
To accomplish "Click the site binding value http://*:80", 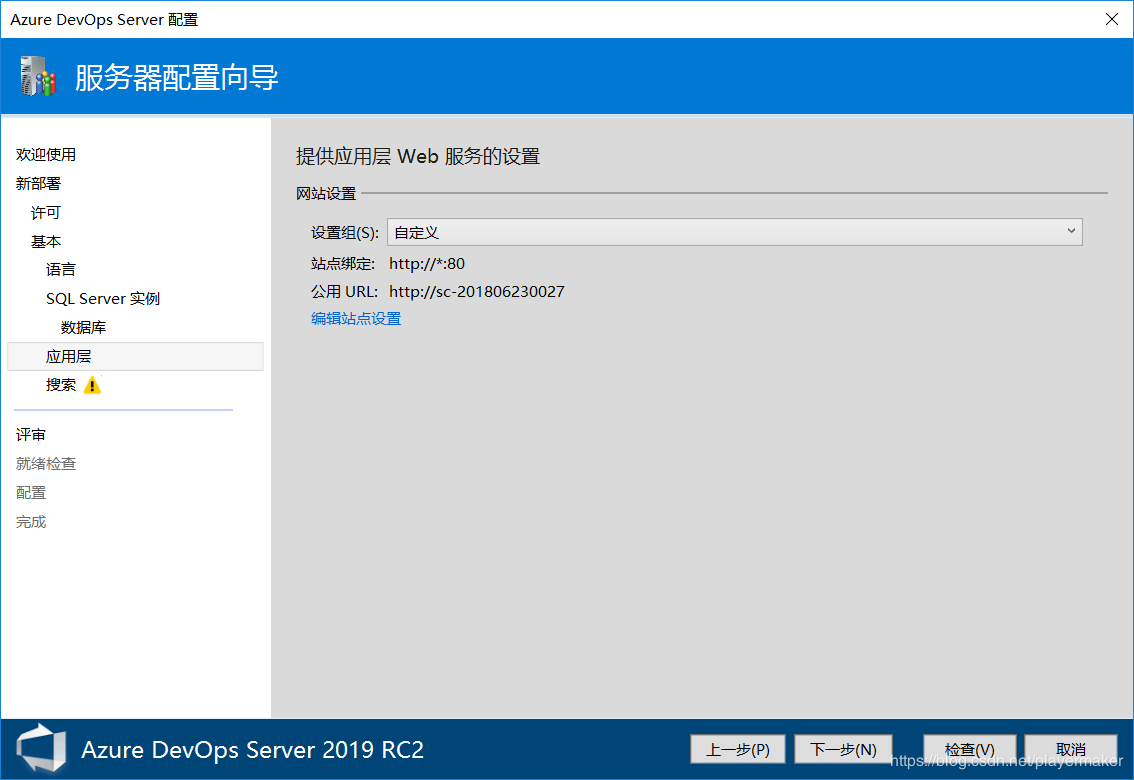I will (427, 264).
